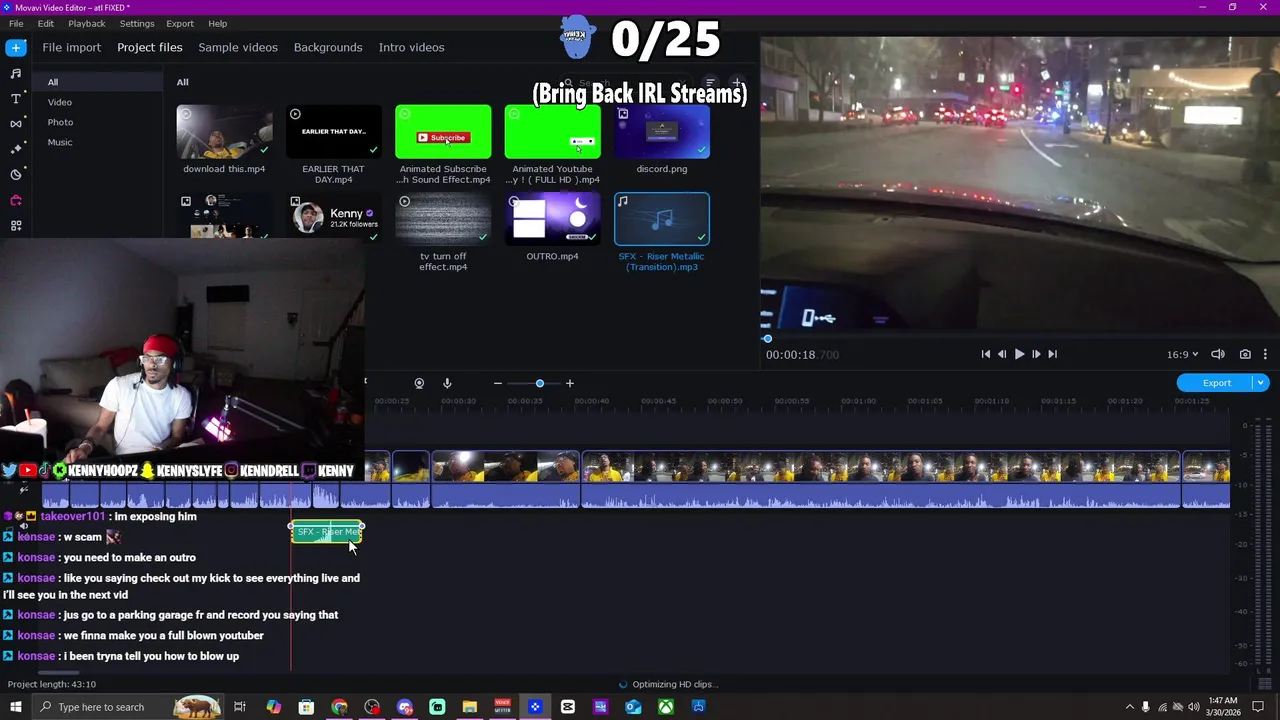1280x720 pixels.
Task: Select OUTRO.mp4 thumbnail
Action: [552, 219]
